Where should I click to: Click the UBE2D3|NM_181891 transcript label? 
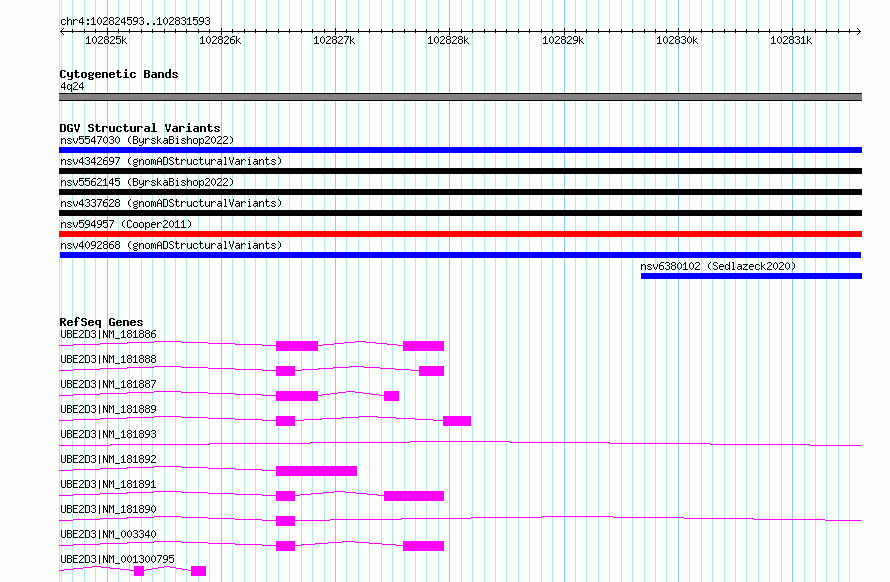[x=108, y=484]
